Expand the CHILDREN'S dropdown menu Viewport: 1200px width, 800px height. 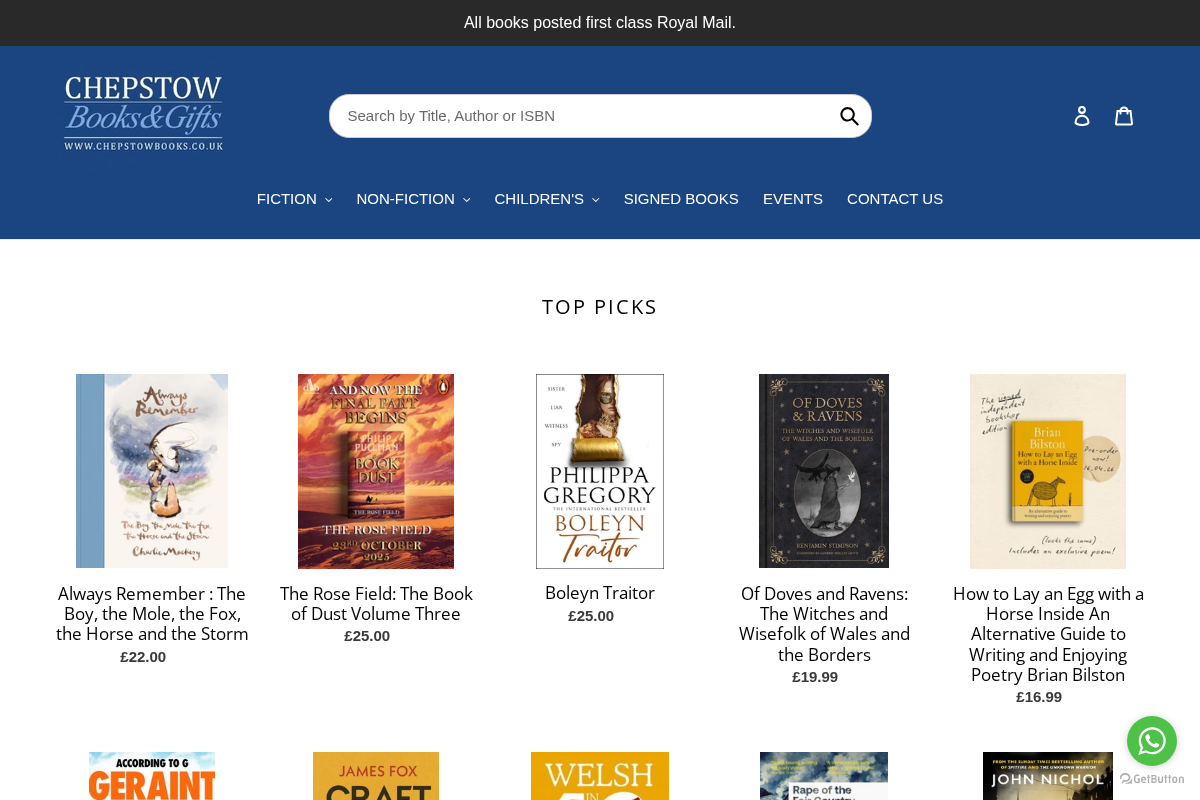click(547, 199)
